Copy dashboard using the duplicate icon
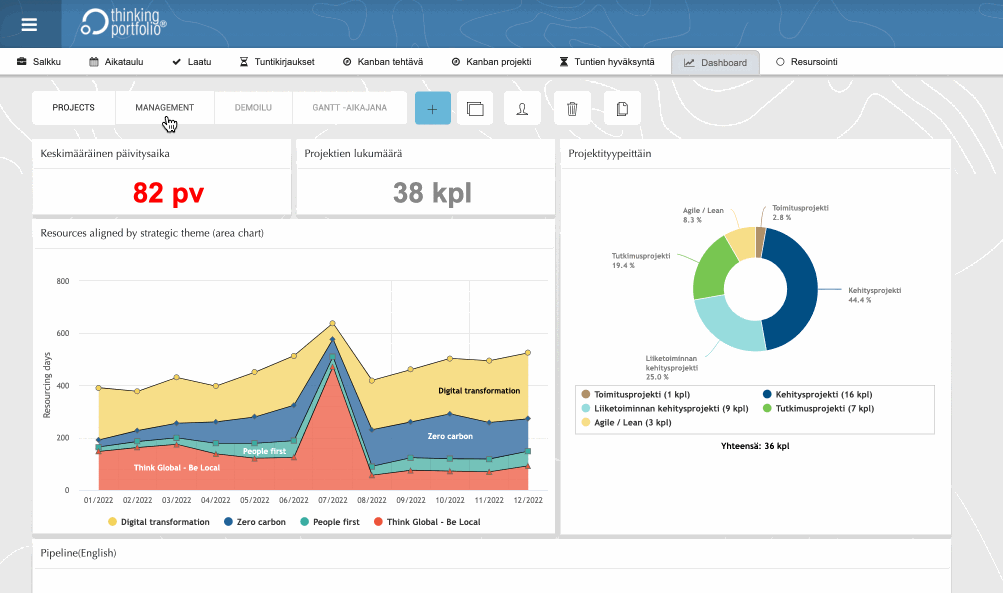The image size is (1003, 593). click(x=622, y=109)
